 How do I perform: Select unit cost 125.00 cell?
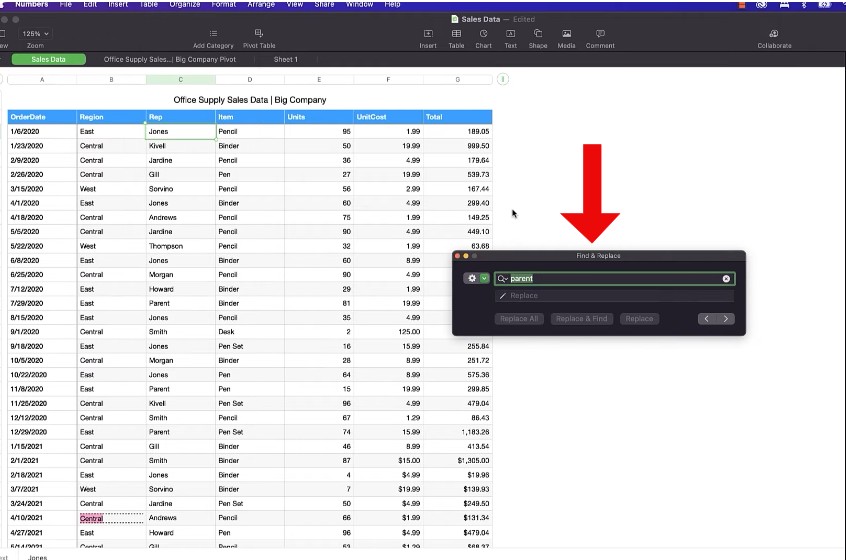point(388,332)
